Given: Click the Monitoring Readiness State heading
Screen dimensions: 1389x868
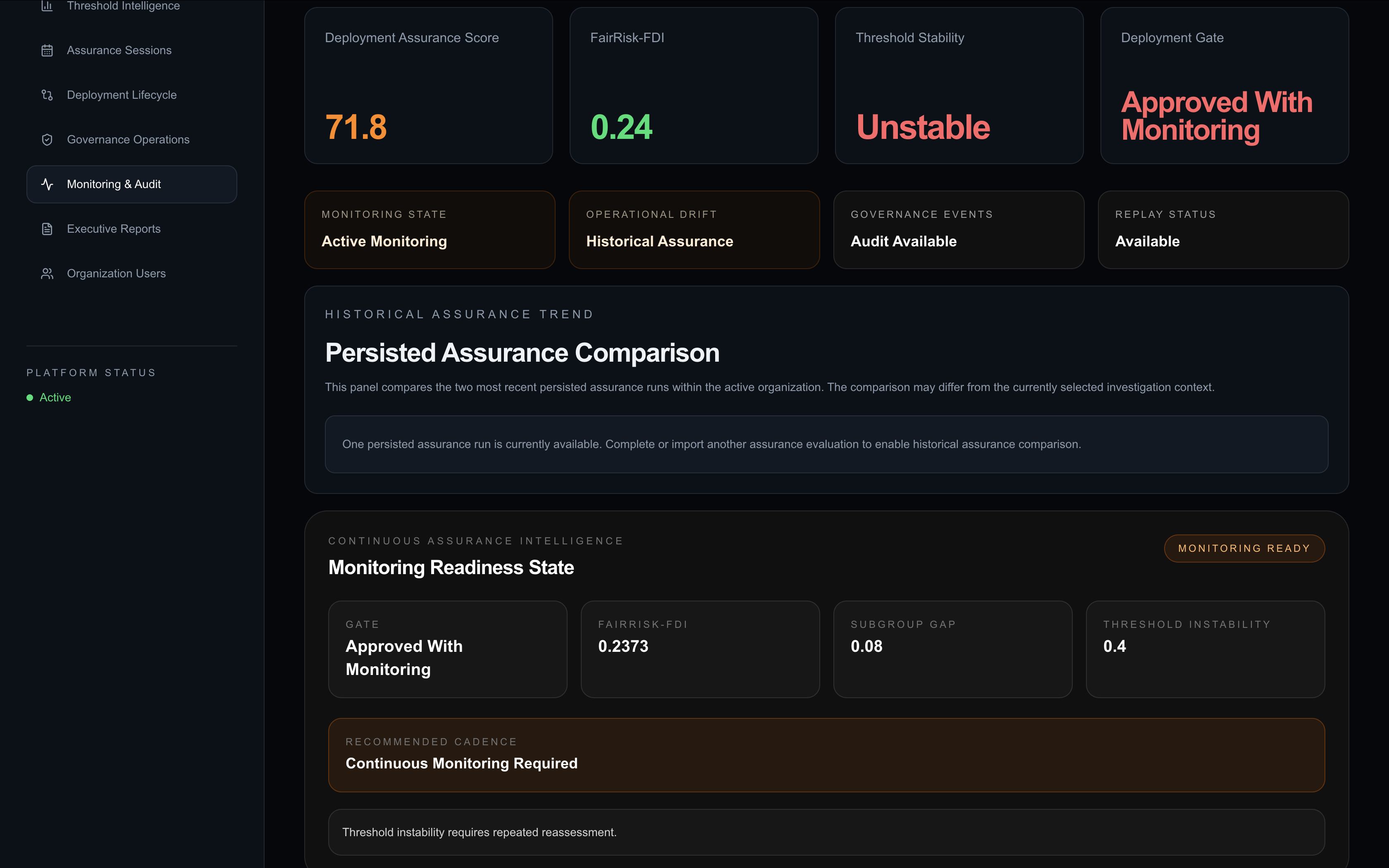Looking at the screenshot, I should pos(451,567).
